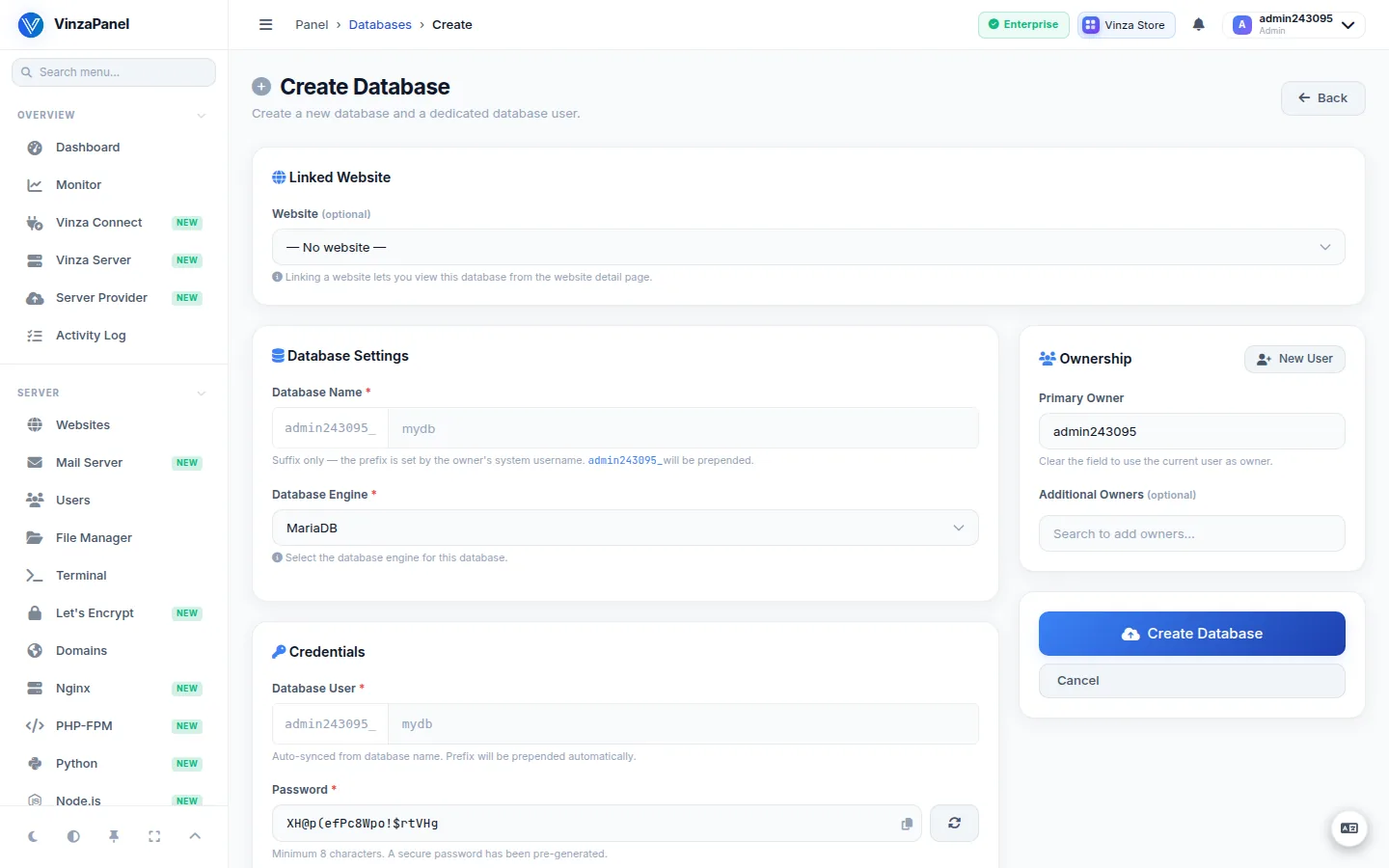Click the Cancel button

pyautogui.click(x=1192, y=681)
